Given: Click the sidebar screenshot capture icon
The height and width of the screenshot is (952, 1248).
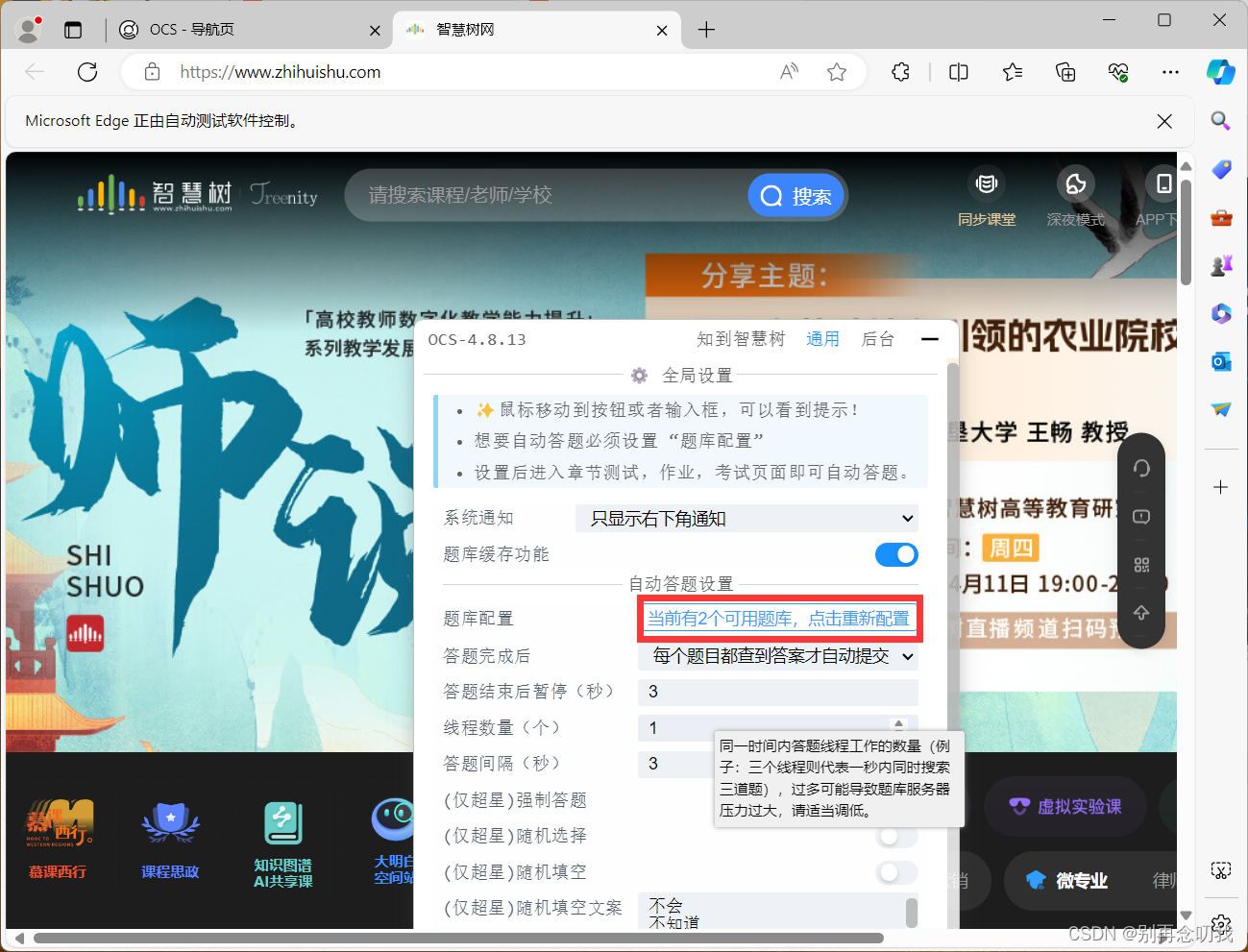Looking at the screenshot, I should (x=1221, y=871).
